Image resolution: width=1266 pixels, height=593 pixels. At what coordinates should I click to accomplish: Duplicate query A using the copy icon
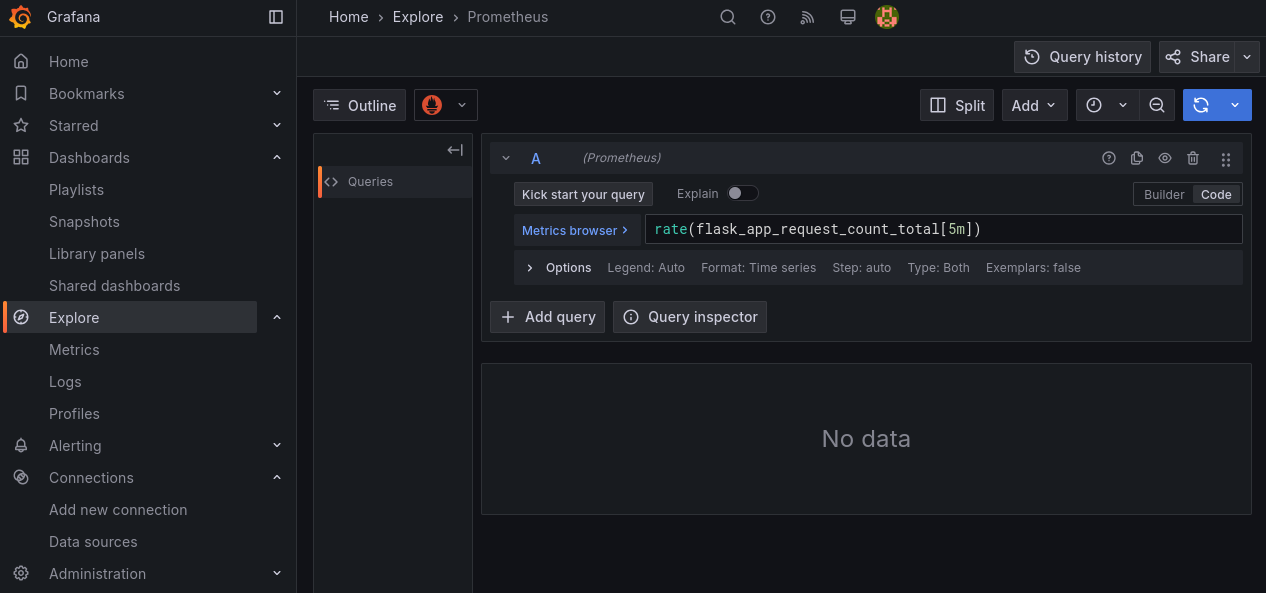pyautogui.click(x=1136, y=157)
